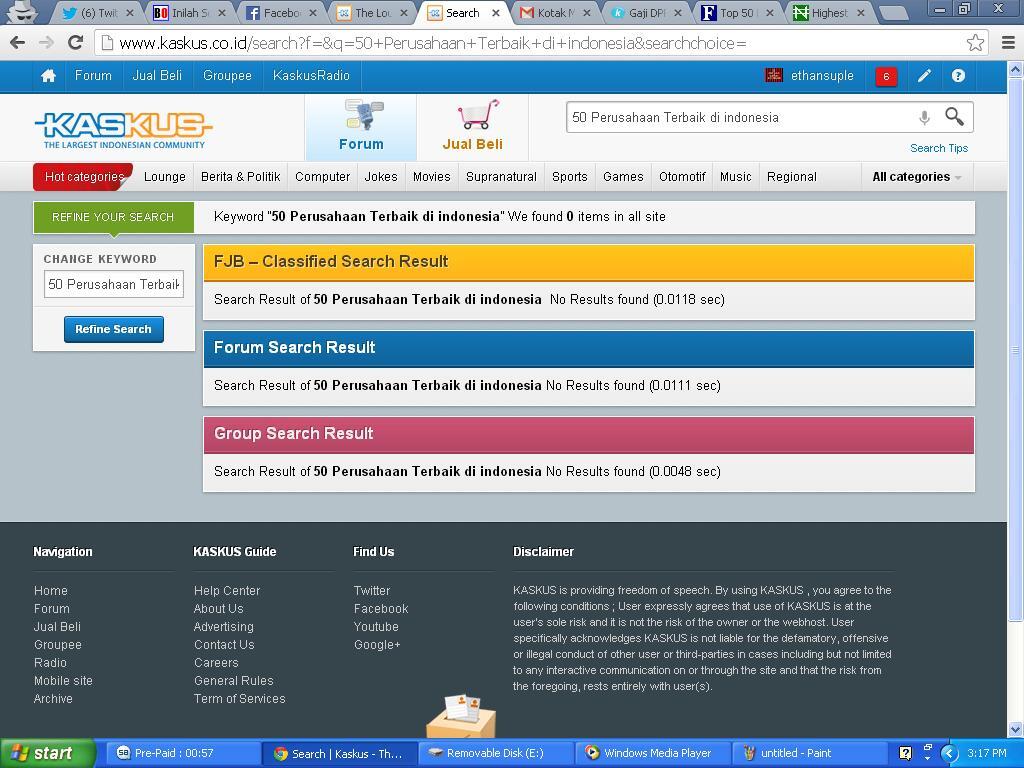
Task: Click the KASKUS logo
Action: 123,129
